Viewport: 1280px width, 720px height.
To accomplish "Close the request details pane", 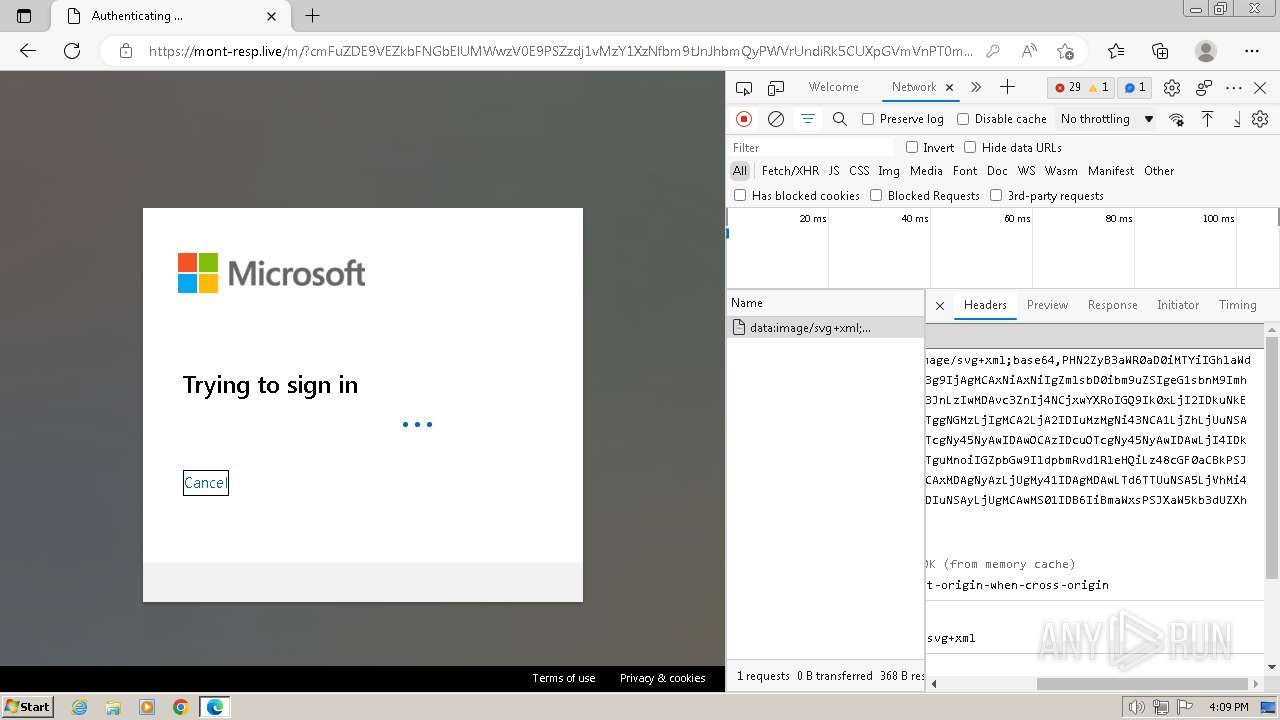I will (940, 305).
